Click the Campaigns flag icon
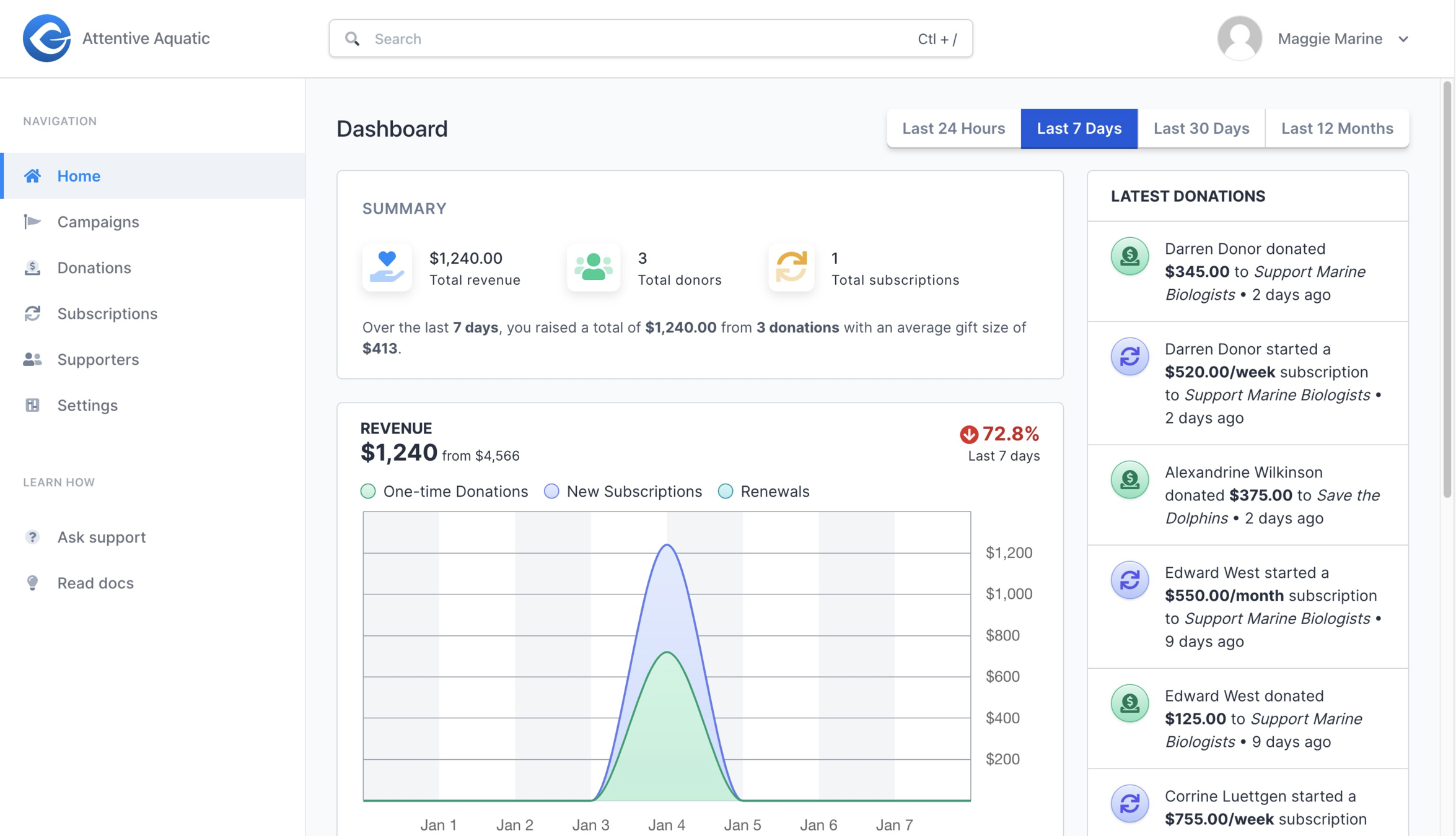 tap(32, 222)
